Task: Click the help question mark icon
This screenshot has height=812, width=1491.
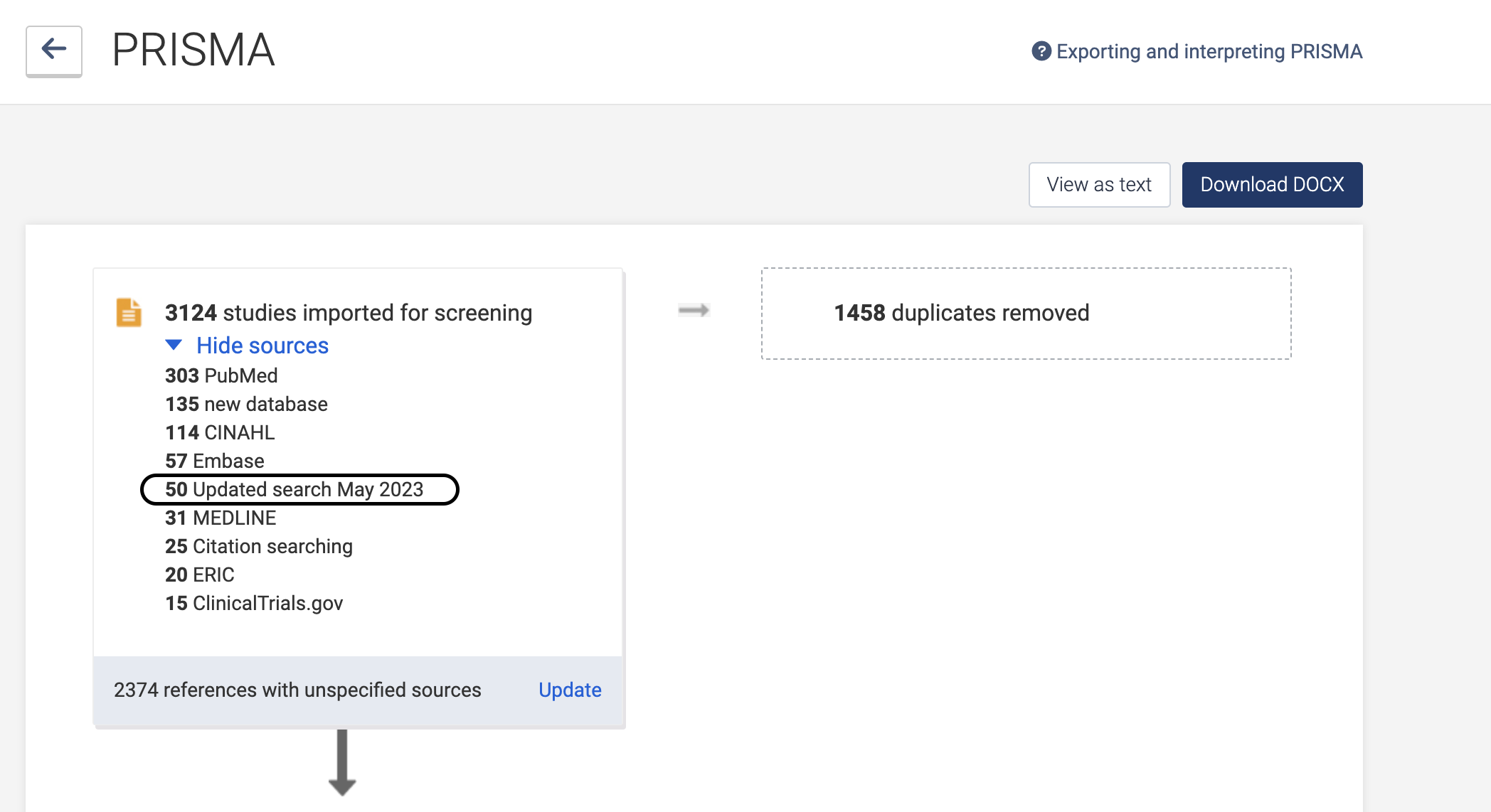Action: coord(1041,51)
